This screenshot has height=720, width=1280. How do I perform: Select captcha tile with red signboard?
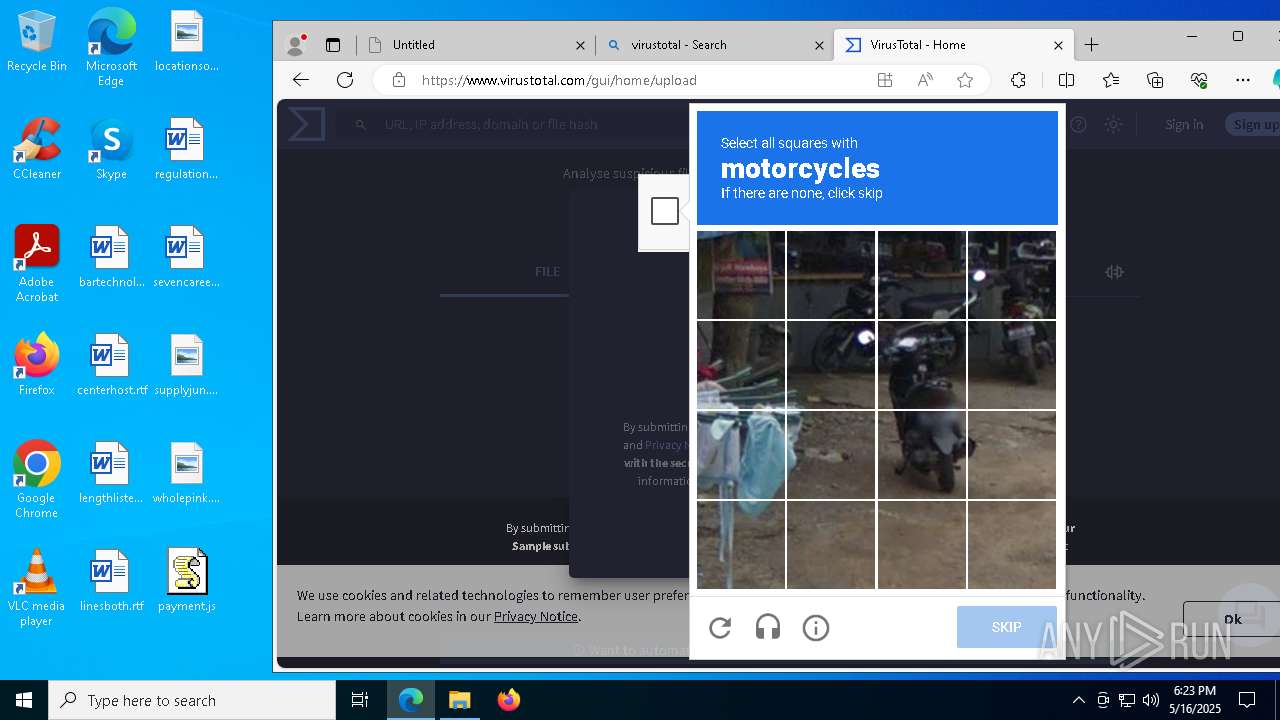[741, 275]
